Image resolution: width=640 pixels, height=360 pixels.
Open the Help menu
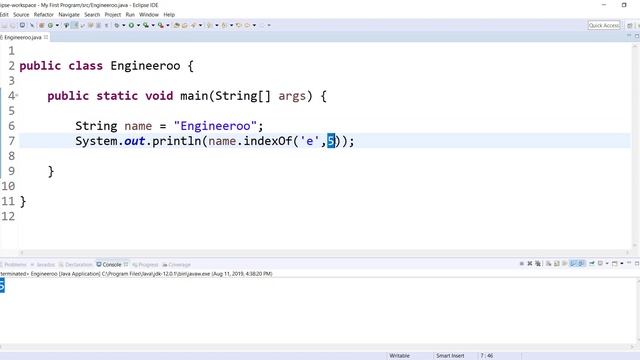click(169, 15)
